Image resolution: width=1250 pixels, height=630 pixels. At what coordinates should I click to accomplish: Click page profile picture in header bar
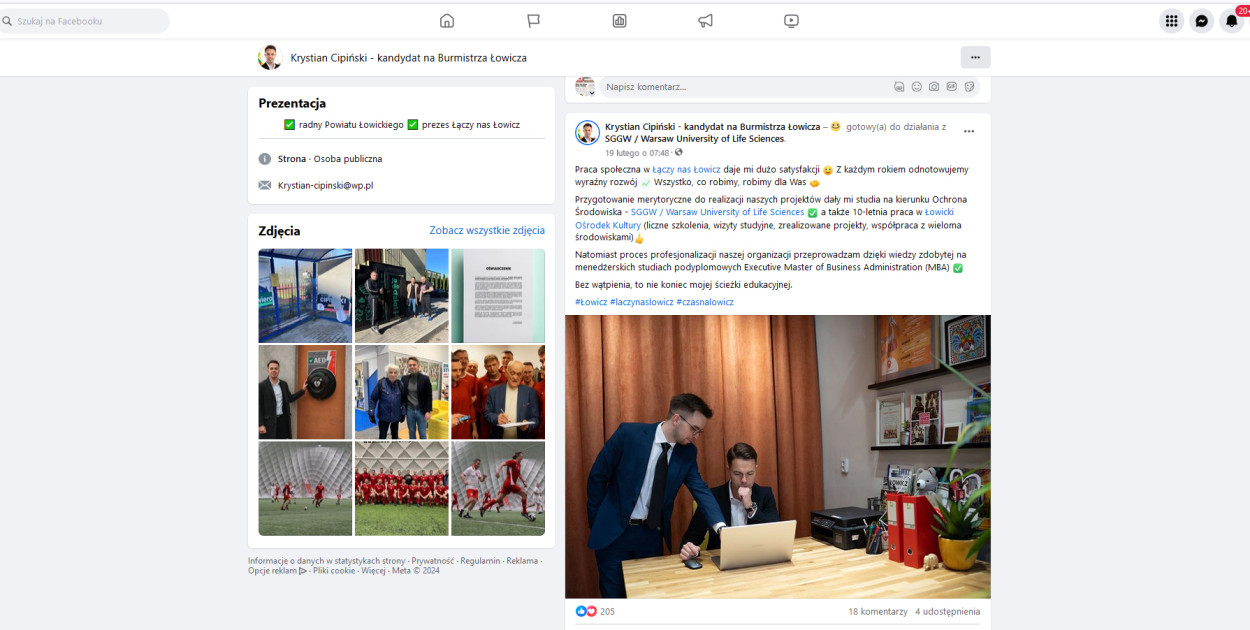click(270, 57)
